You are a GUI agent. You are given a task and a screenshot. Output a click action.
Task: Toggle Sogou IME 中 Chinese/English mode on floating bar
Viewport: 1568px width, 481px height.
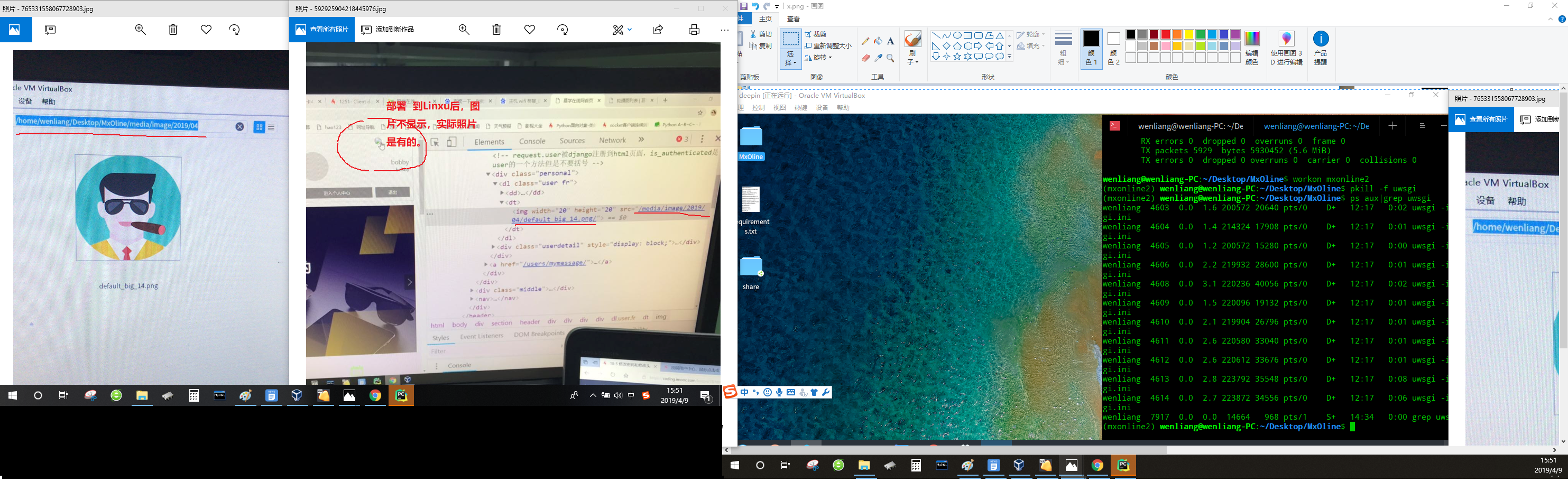[x=744, y=393]
